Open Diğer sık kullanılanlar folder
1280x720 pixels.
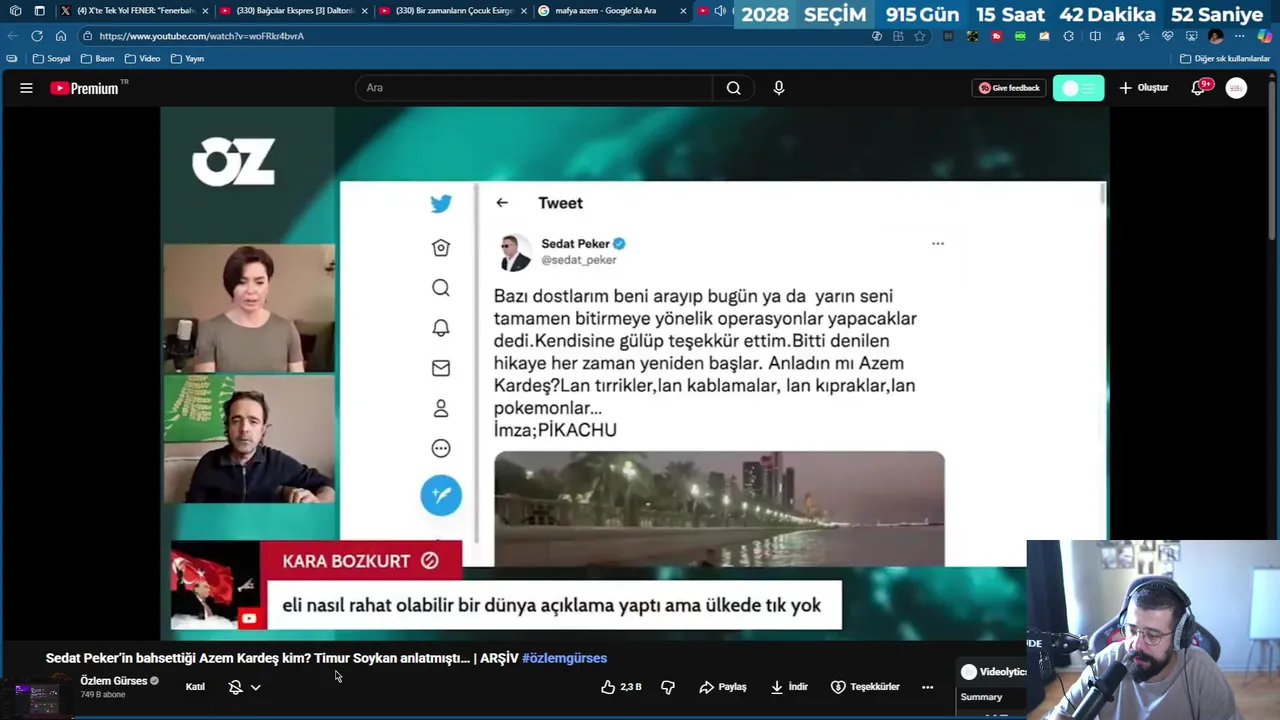(1225, 59)
